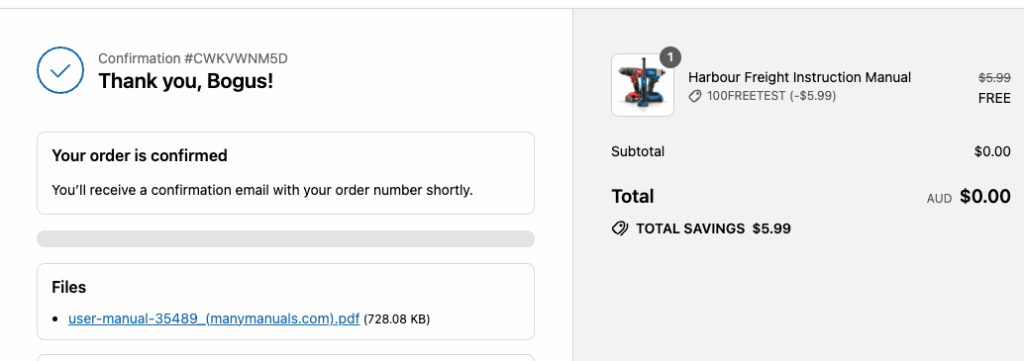The width and height of the screenshot is (1024, 361).
Task: Click the AUD currency label
Action: coord(939,198)
